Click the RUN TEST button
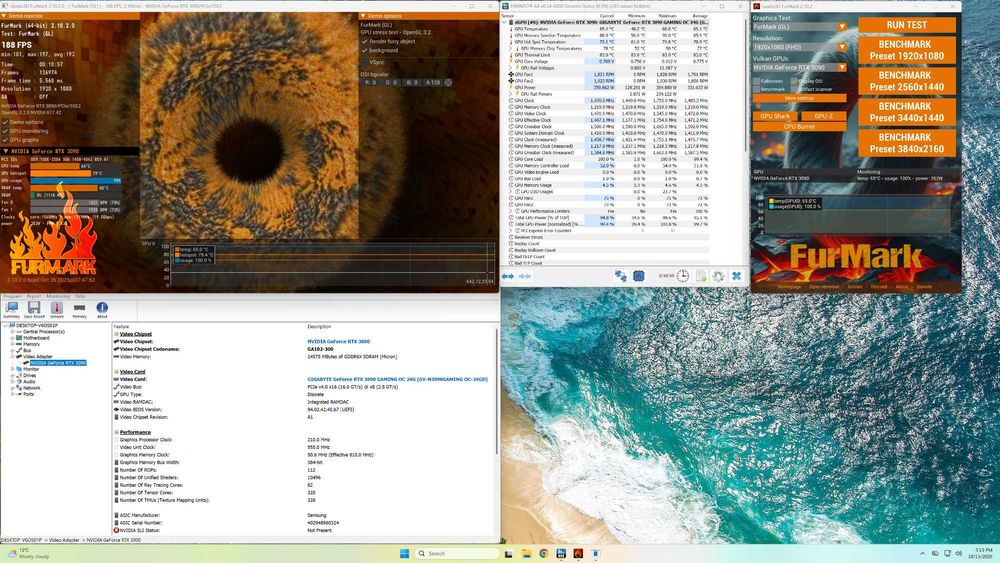Viewport: 1000px width, 563px height. click(x=907, y=25)
